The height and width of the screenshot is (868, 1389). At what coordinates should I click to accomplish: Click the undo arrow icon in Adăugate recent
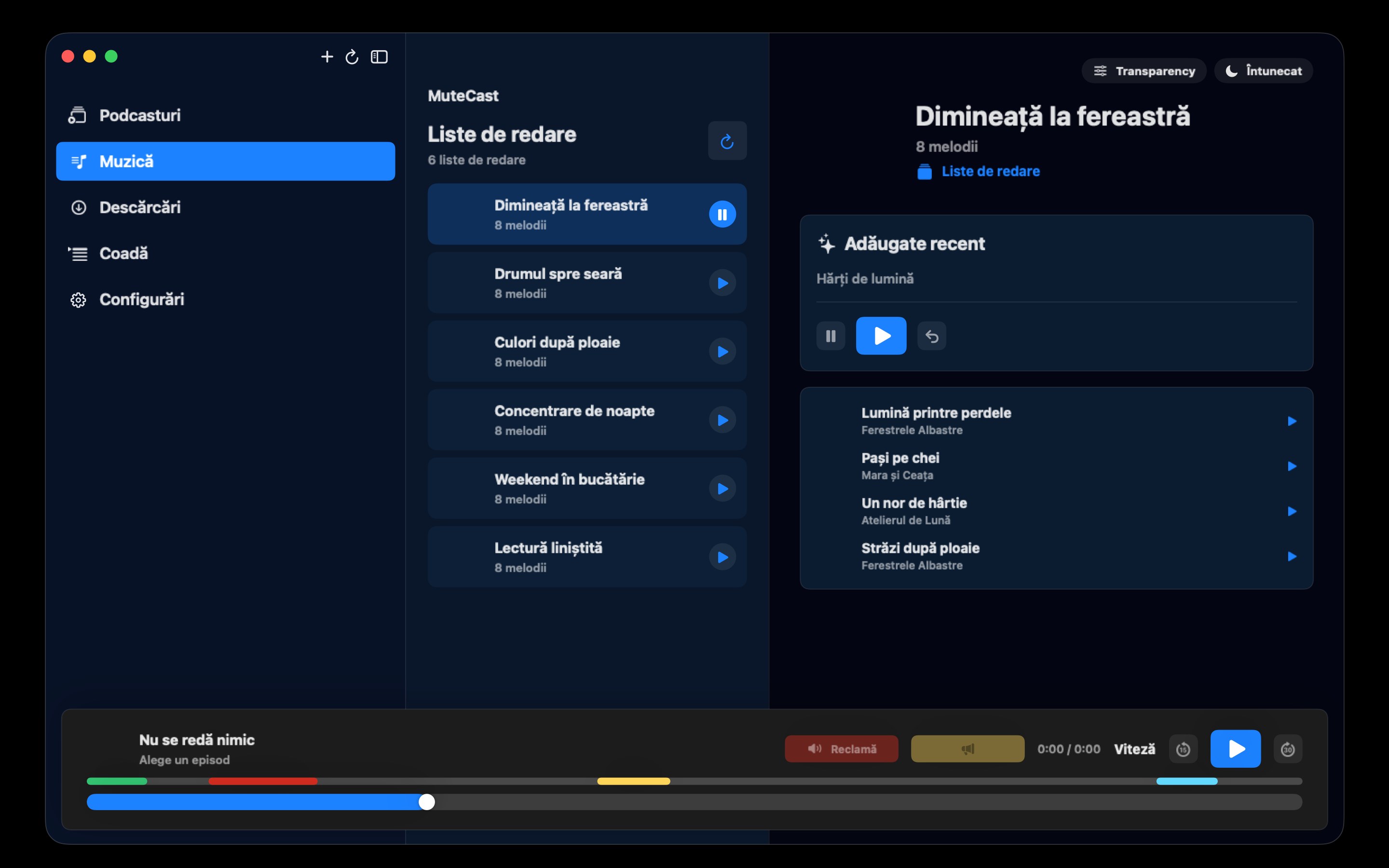point(932,336)
